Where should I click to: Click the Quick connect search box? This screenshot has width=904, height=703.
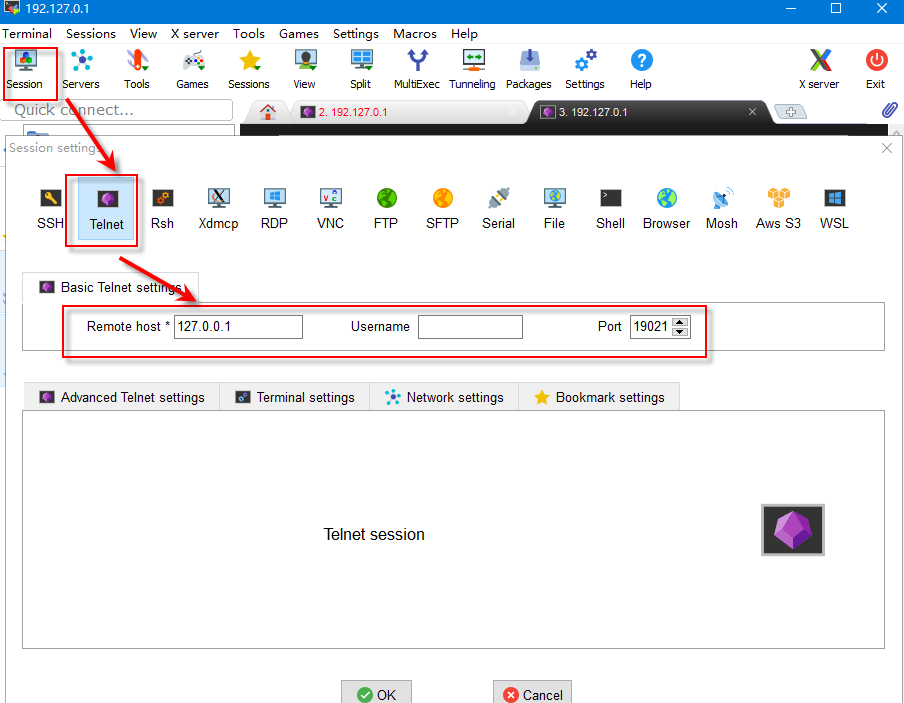(x=117, y=110)
